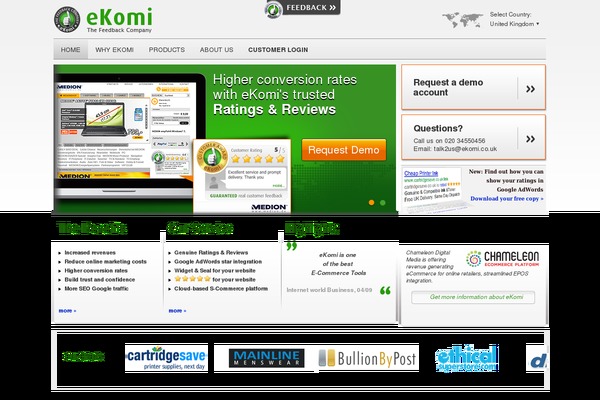Image resolution: width=600 pixels, height=400 pixels.
Task: Click the Internet world Business quote source
Action: pyautogui.click(x=329, y=290)
